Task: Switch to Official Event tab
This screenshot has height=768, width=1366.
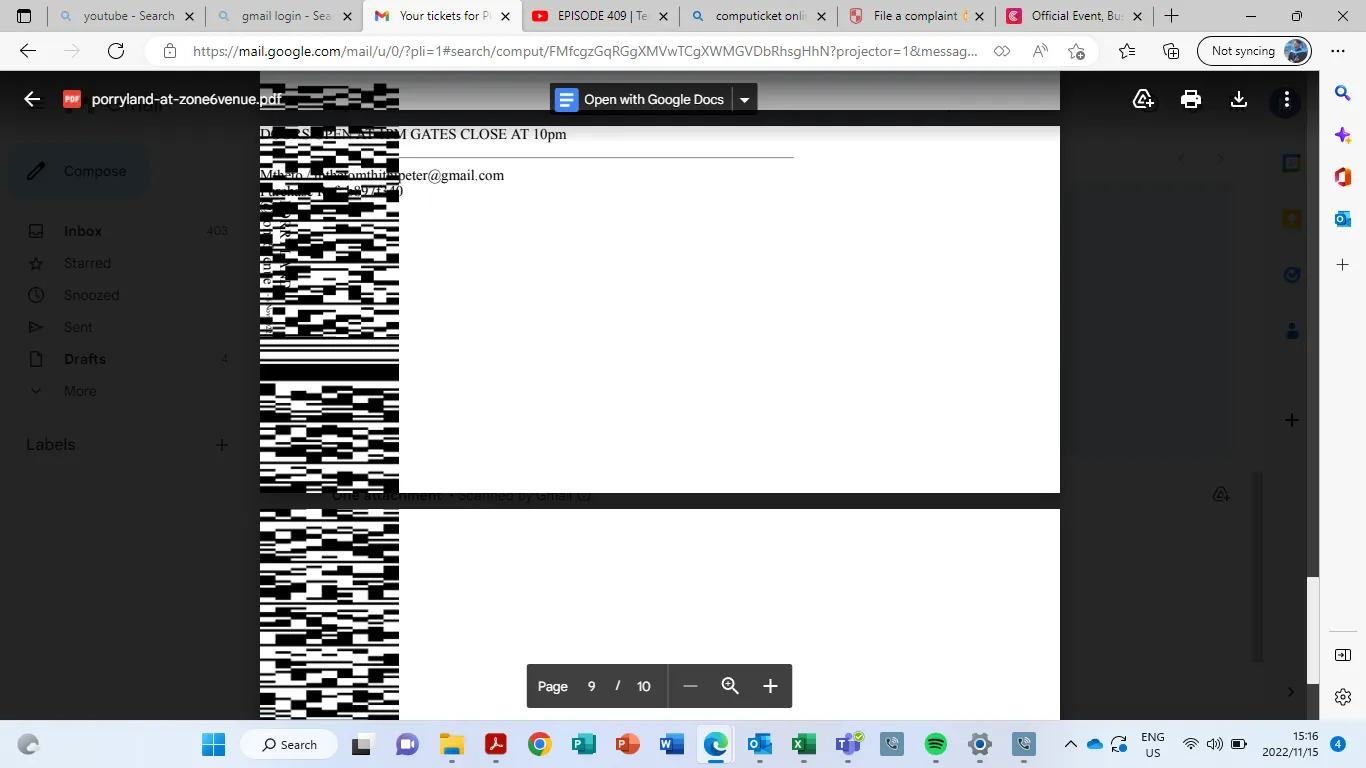Action: point(1074,16)
